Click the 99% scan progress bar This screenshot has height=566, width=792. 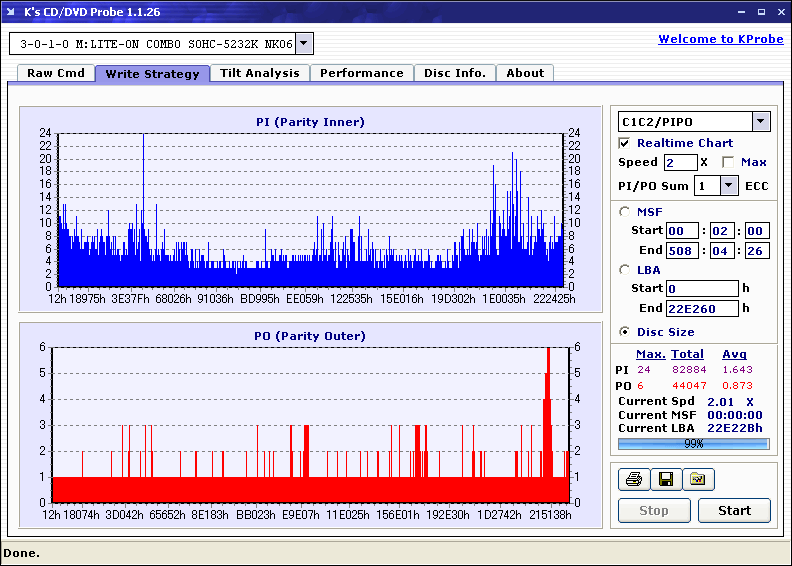(x=693, y=443)
